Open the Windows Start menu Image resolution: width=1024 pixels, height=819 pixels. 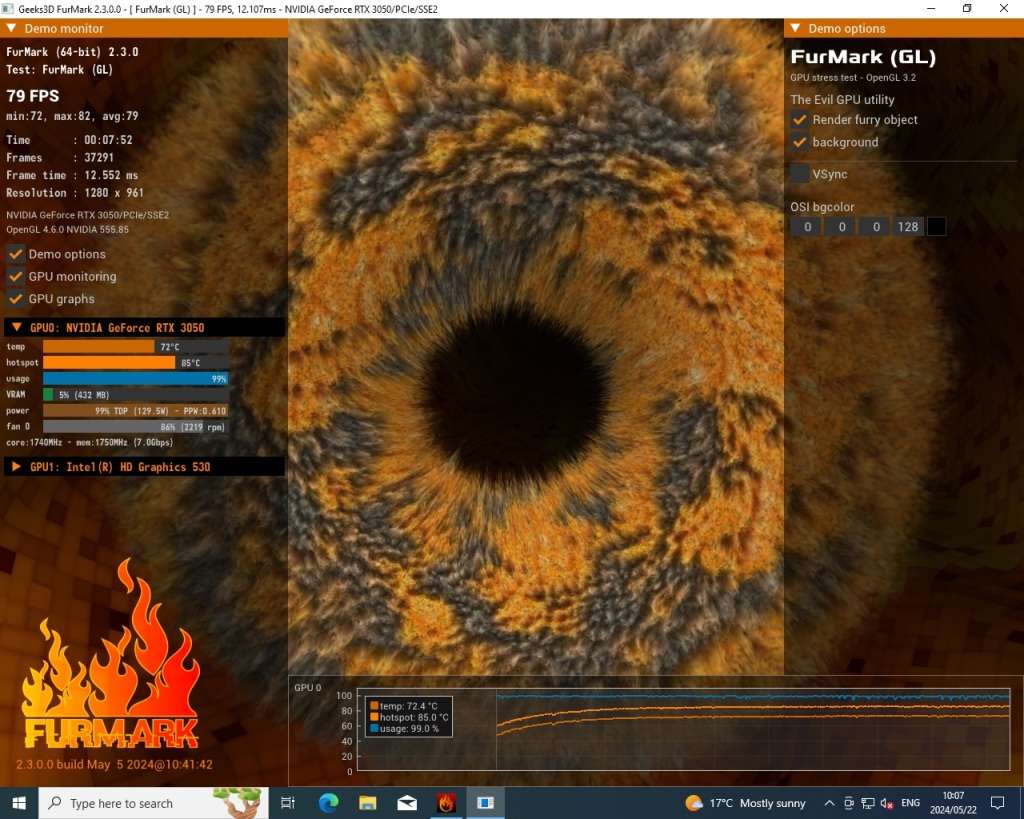[x=19, y=802]
